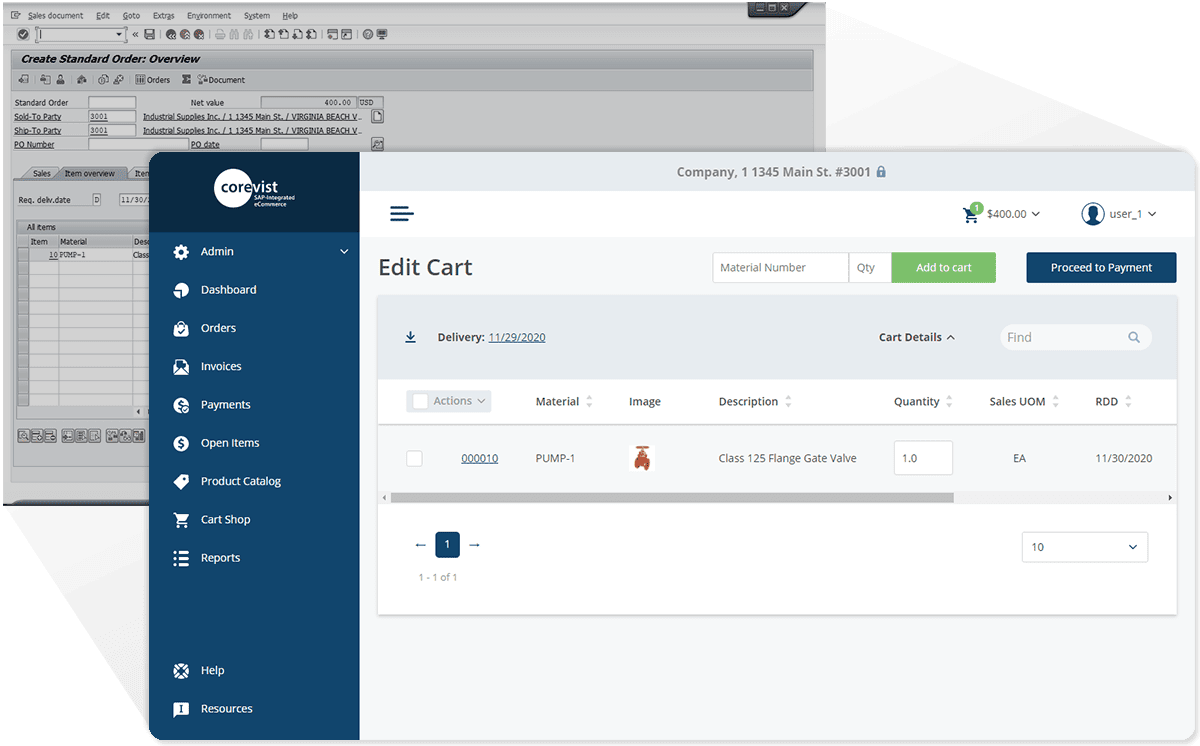The height and width of the screenshot is (746, 1200).
Task: Open the Sales document menu in SAP
Action: pyautogui.click(x=56, y=16)
